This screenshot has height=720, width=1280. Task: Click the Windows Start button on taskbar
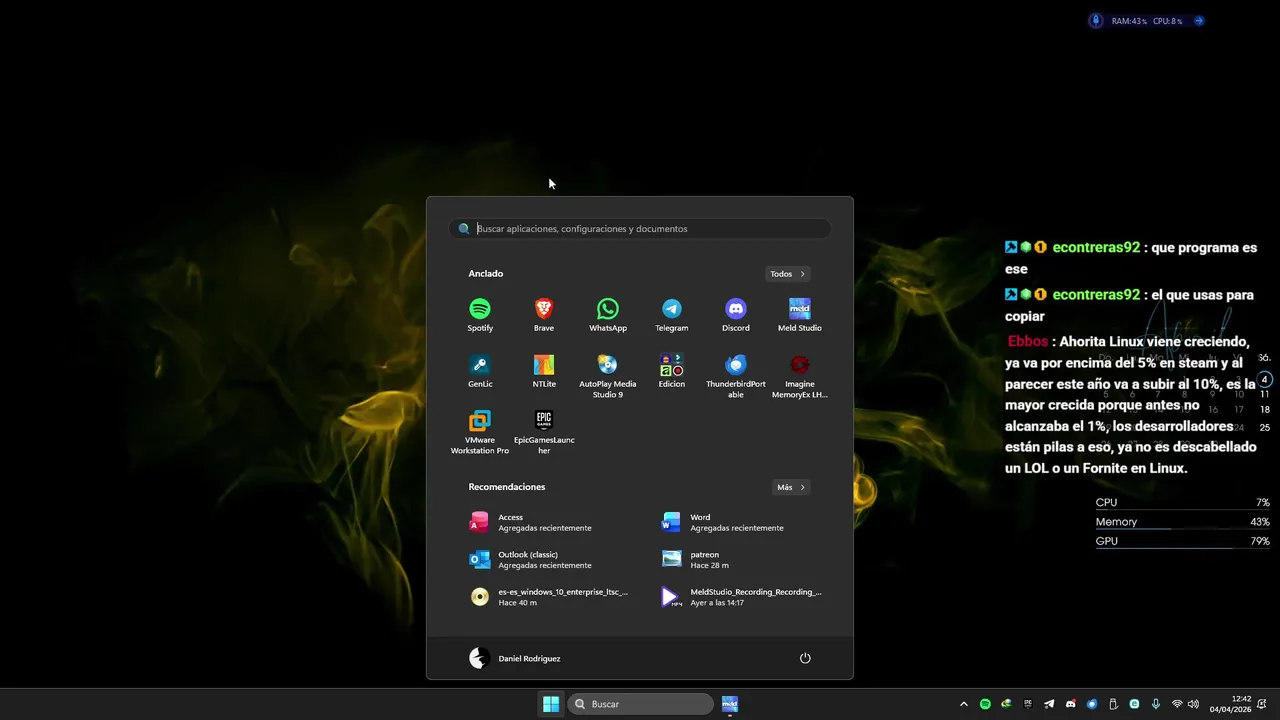click(x=551, y=704)
